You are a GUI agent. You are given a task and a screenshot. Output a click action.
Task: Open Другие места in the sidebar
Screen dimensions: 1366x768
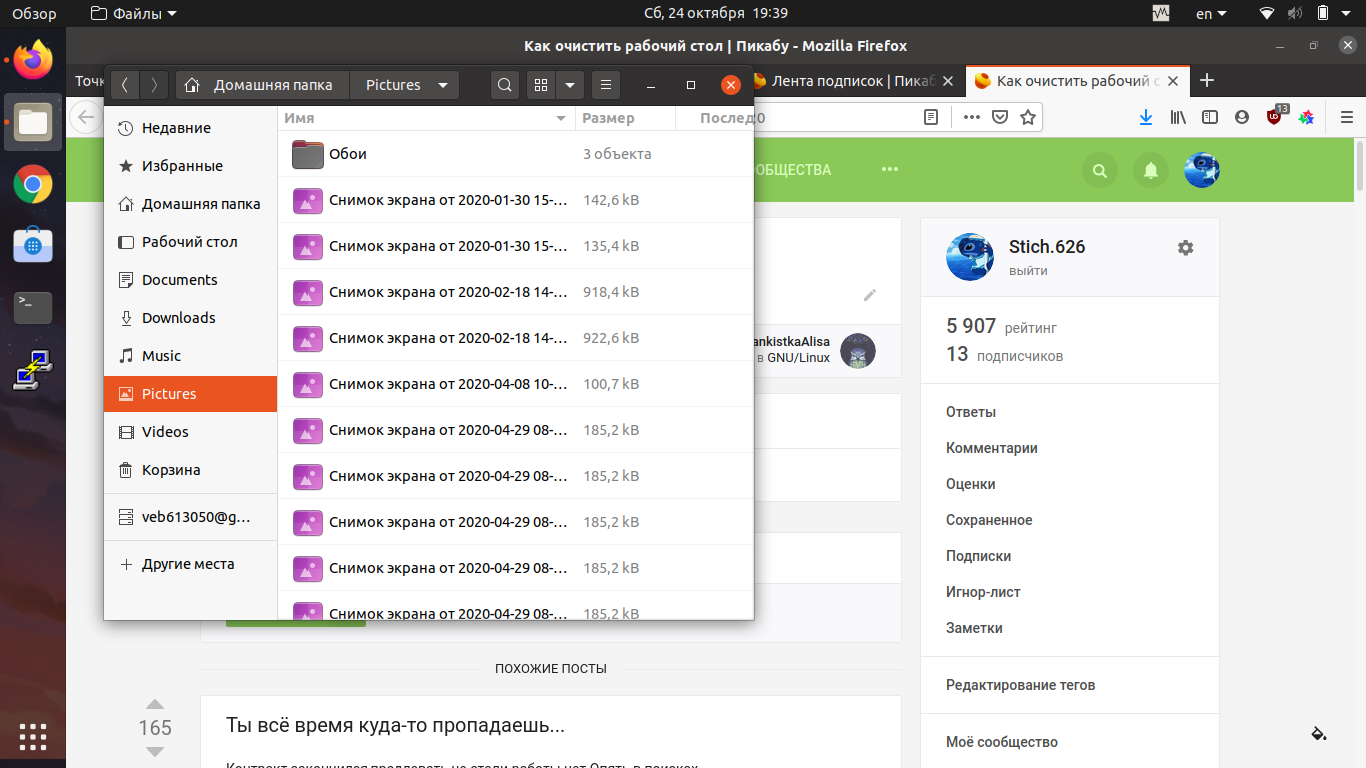pyautogui.click(x=187, y=564)
